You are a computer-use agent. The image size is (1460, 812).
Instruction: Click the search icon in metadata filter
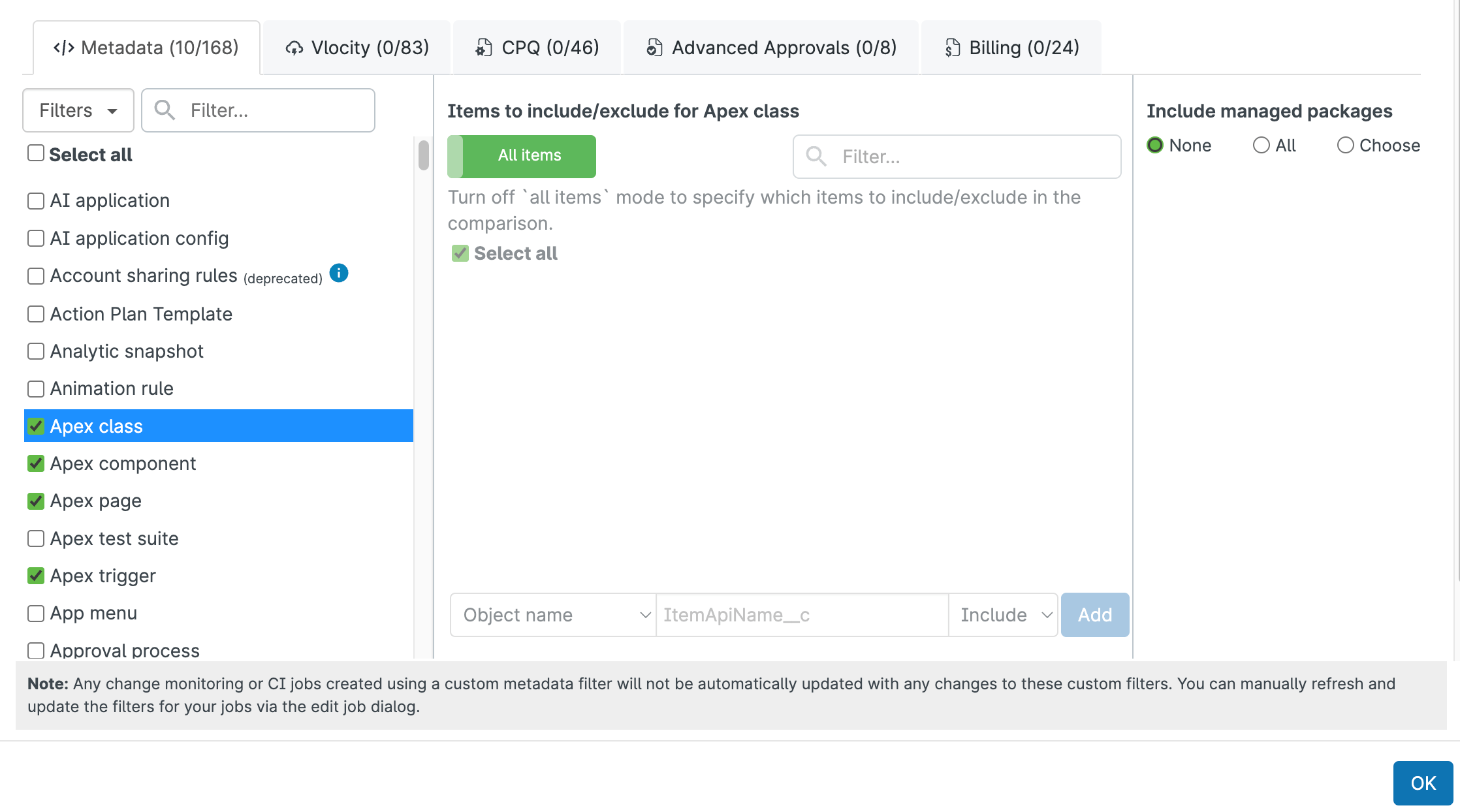(165, 110)
